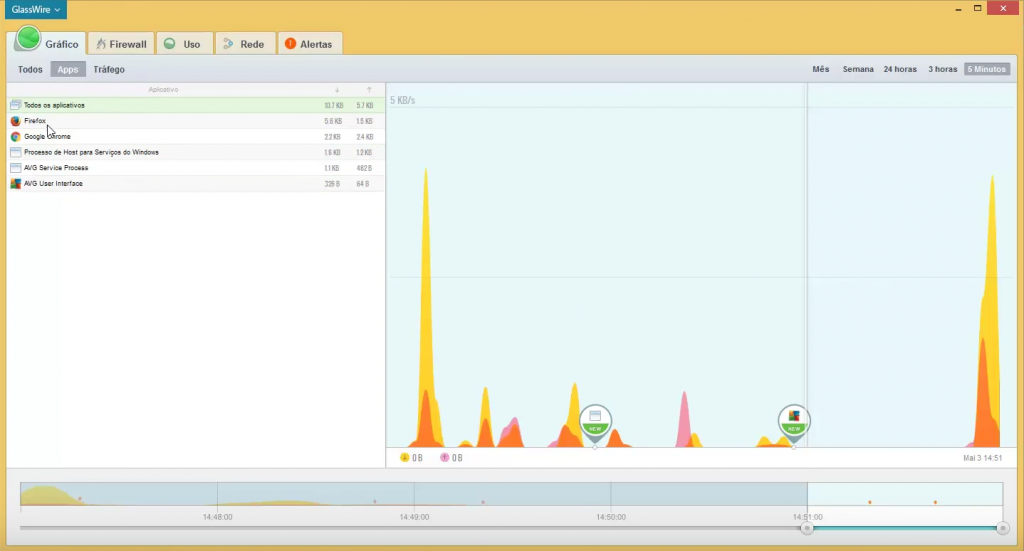Click Firefox's 5.6 KB download value
This screenshot has width=1024, height=551.
point(333,121)
